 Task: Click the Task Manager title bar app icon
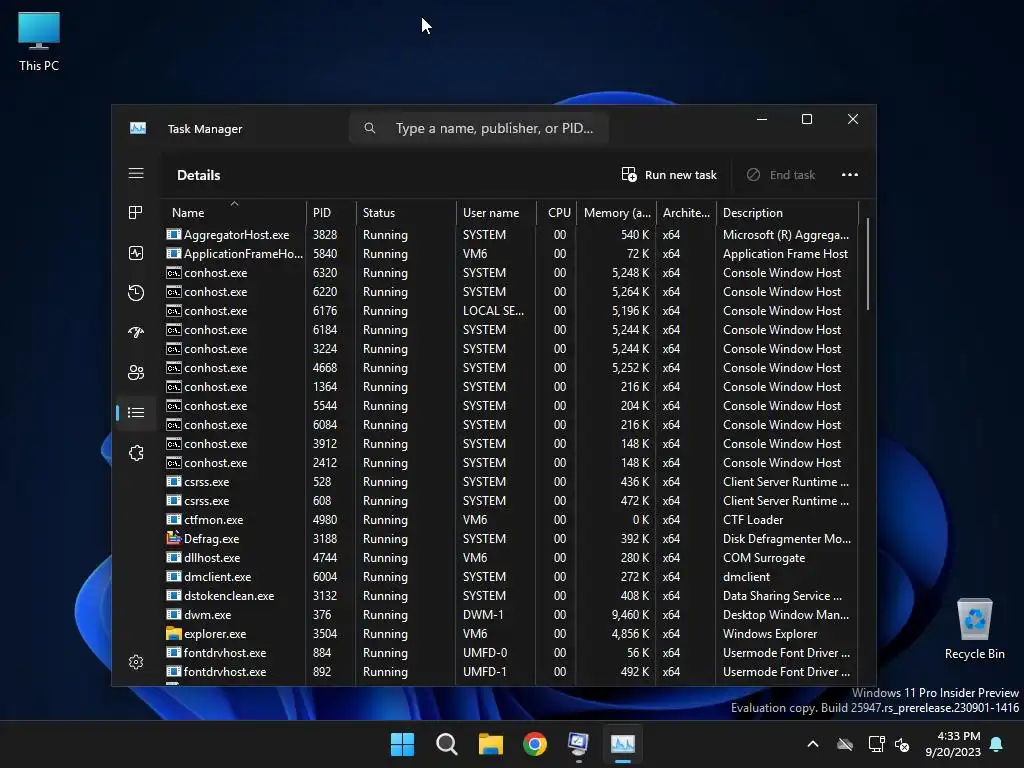pyautogui.click(x=138, y=128)
